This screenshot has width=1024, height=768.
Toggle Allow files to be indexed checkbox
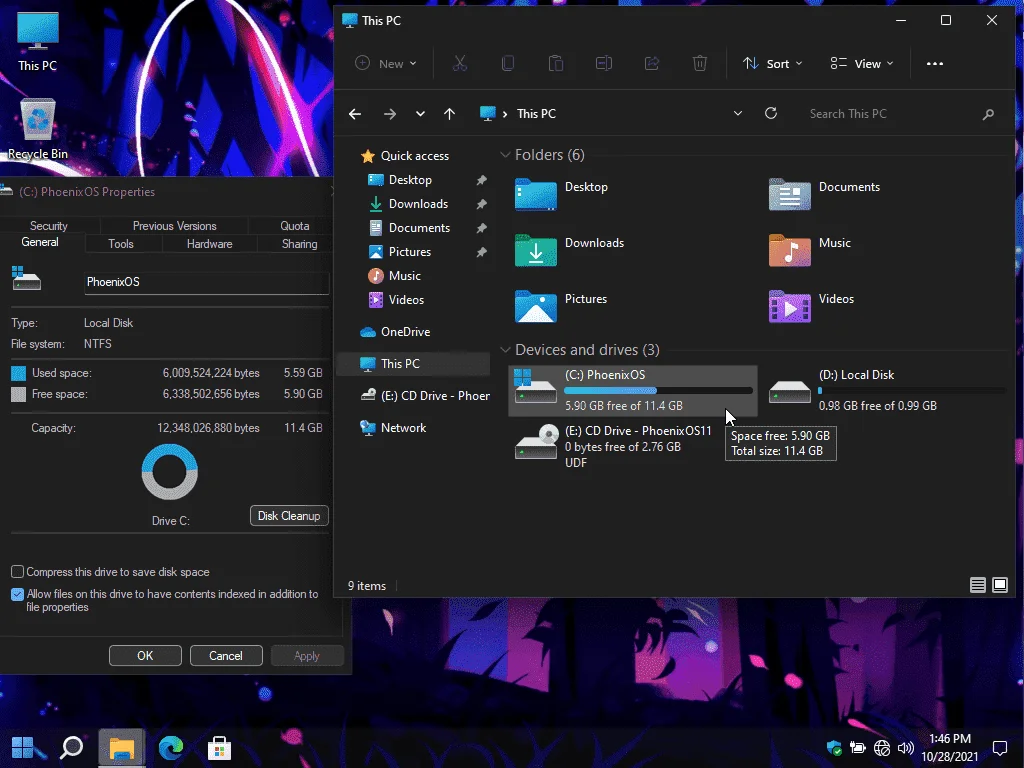pos(18,594)
